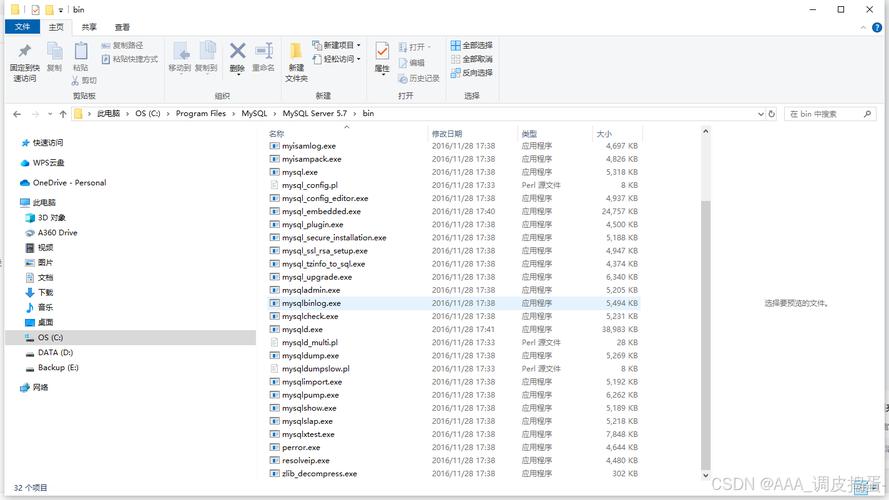Open WPS cloud drive in sidebar

point(43,163)
